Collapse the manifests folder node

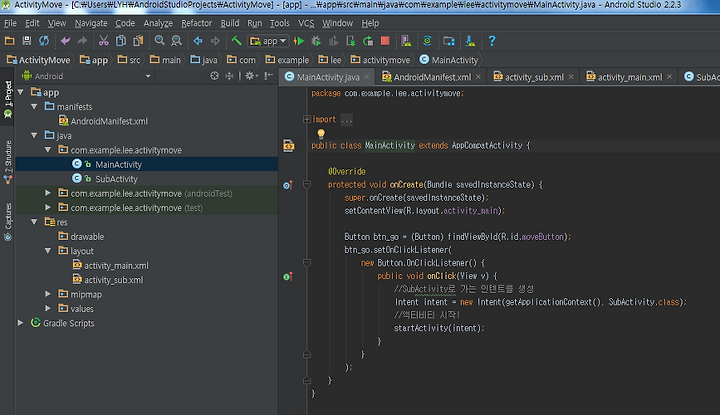click(x=34, y=107)
